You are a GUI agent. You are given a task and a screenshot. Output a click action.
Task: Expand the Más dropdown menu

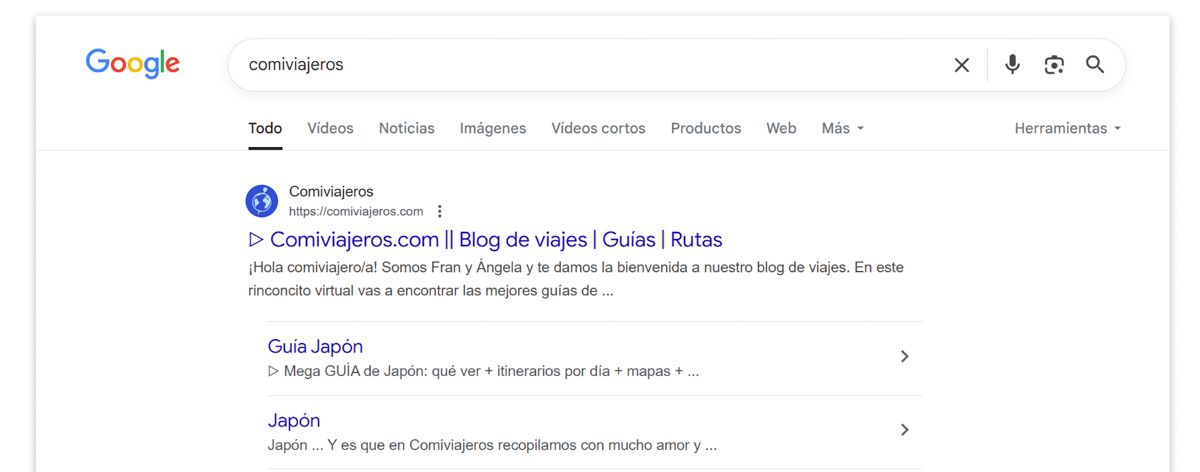pos(842,128)
